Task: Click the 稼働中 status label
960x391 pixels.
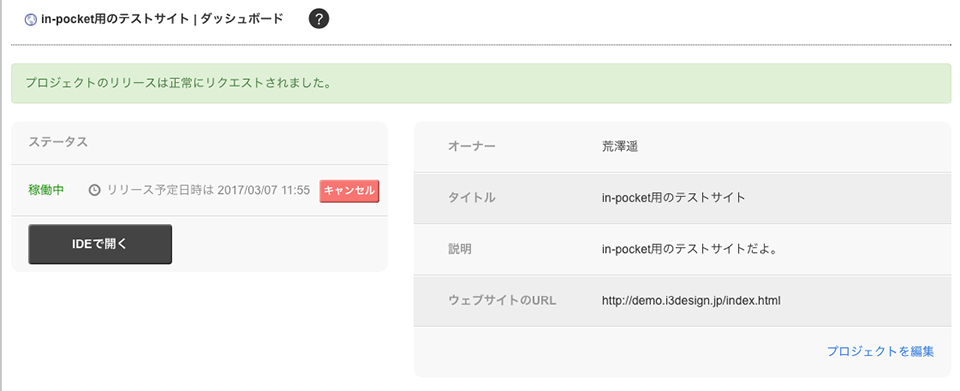Action: point(46,190)
